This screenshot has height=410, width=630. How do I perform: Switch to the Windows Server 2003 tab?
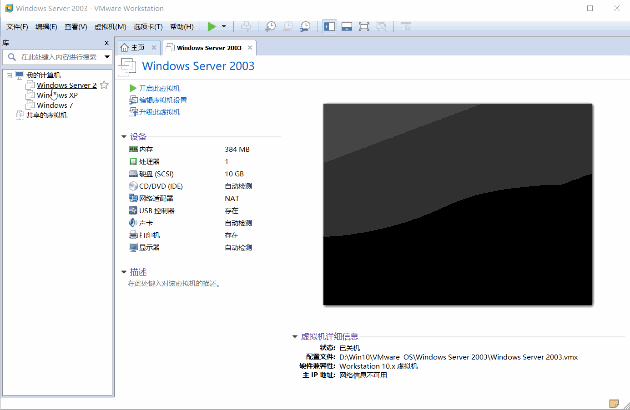(x=209, y=47)
